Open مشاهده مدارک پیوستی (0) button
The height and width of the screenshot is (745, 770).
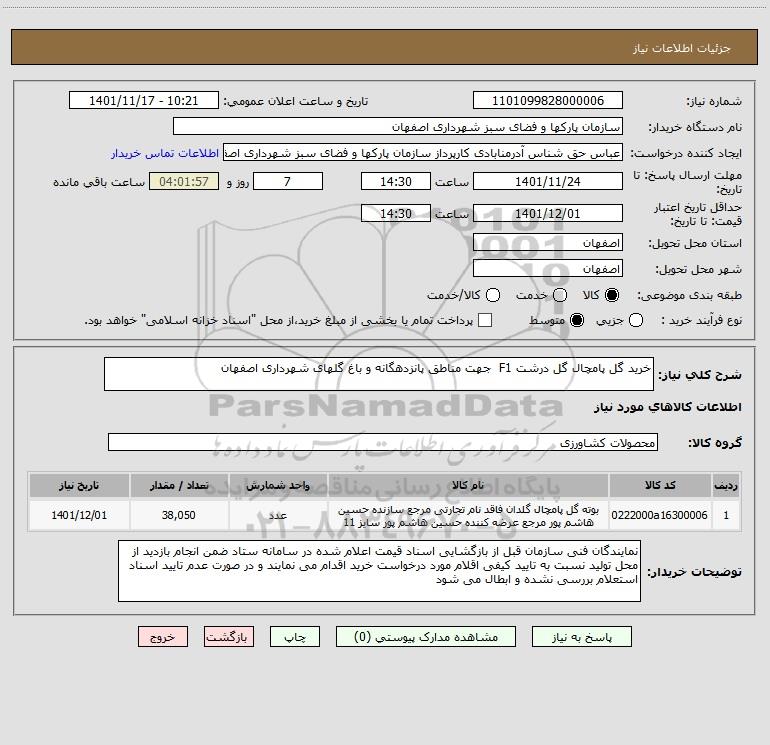coord(426,637)
